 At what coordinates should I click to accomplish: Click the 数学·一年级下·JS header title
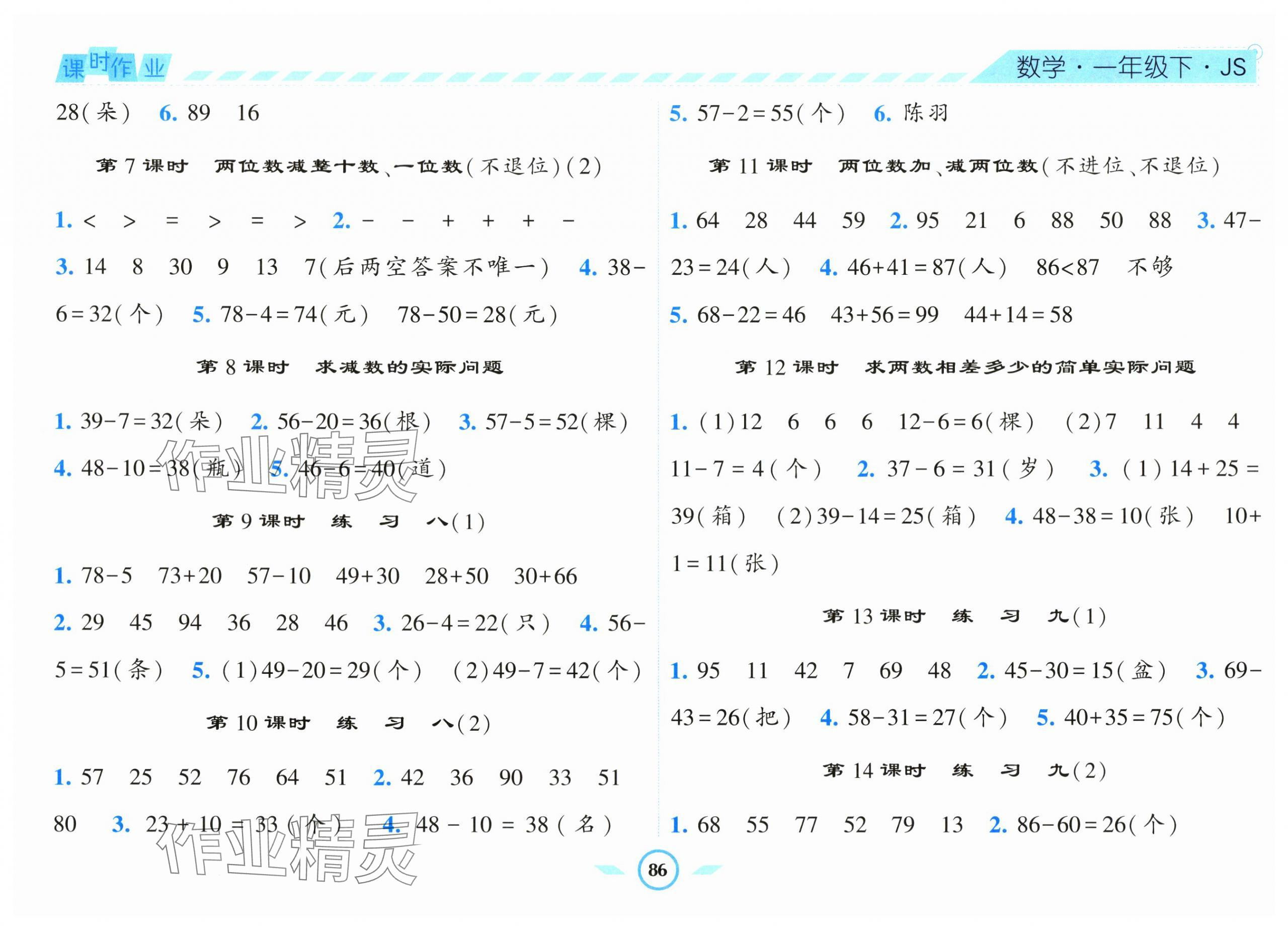pyautogui.click(x=1130, y=67)
